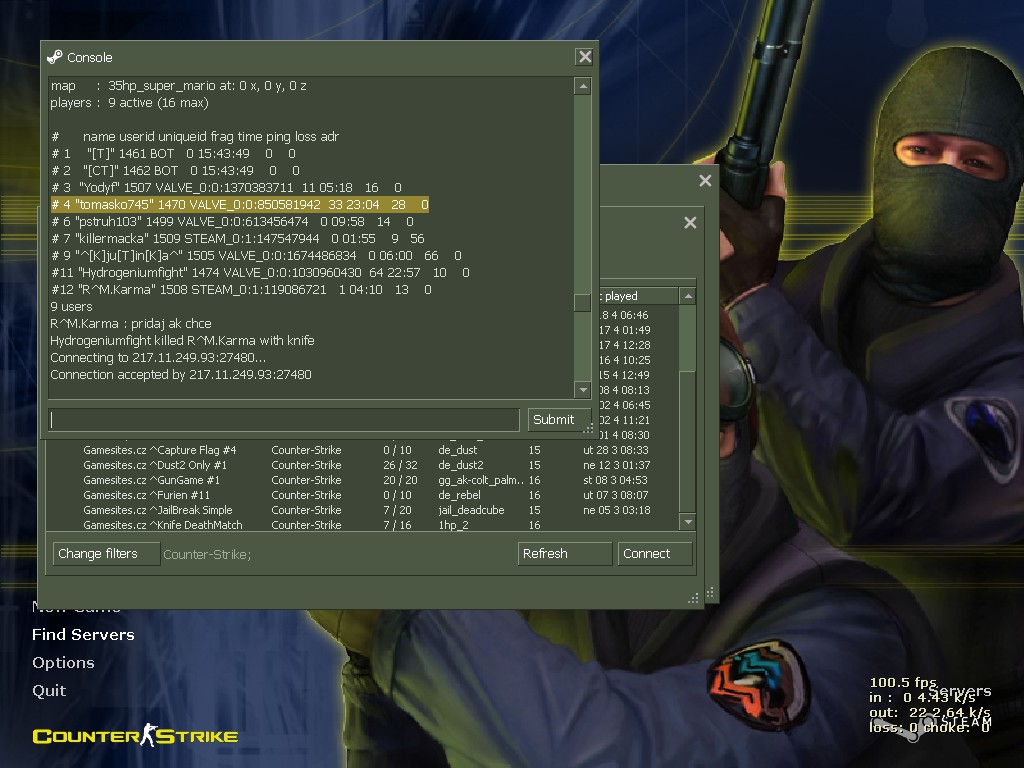Click the 20 / 20 players cell
The image size is (1024, 768).
click(400, 480)
